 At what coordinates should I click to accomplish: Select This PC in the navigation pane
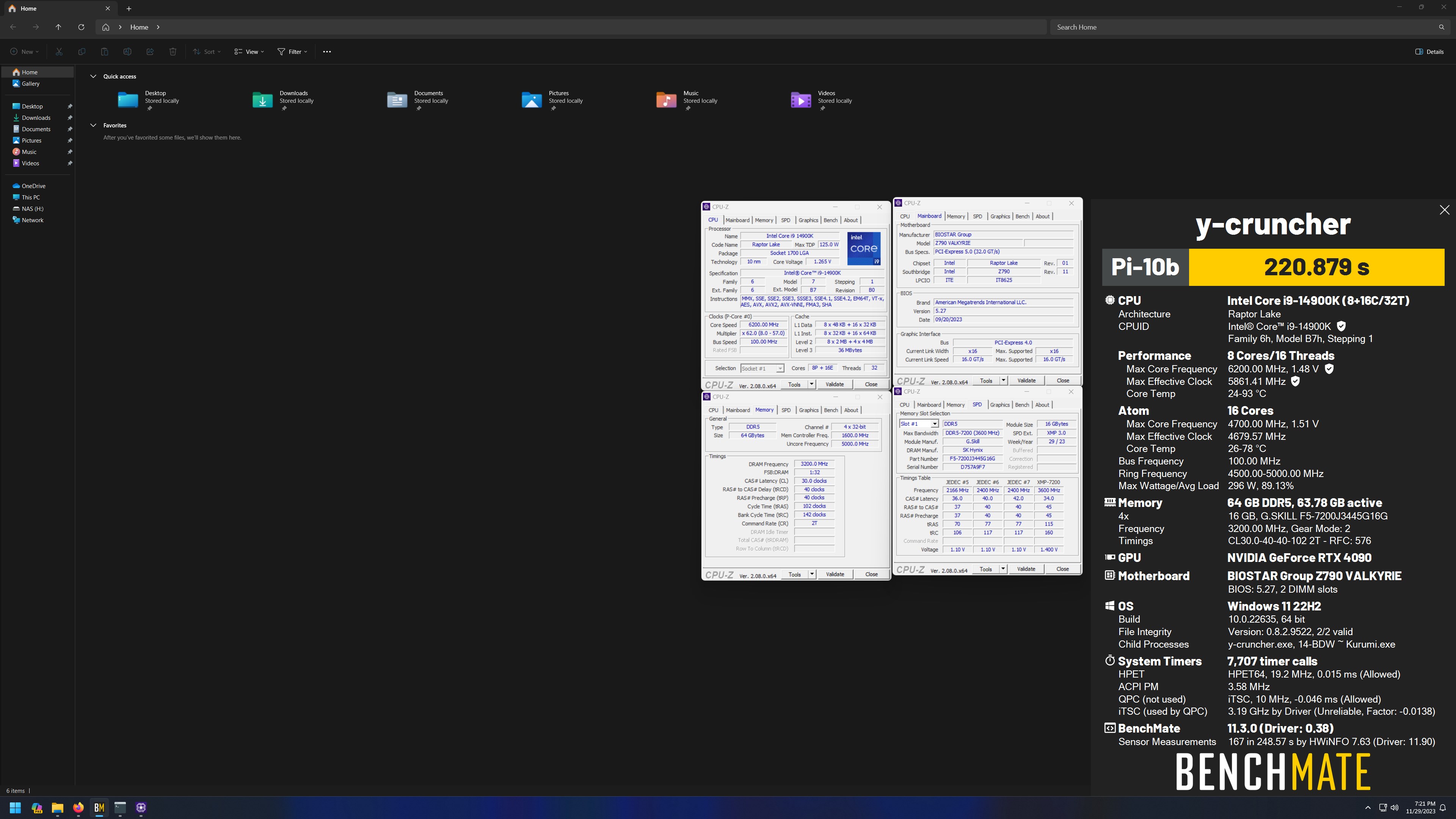(x=30, y=197)
